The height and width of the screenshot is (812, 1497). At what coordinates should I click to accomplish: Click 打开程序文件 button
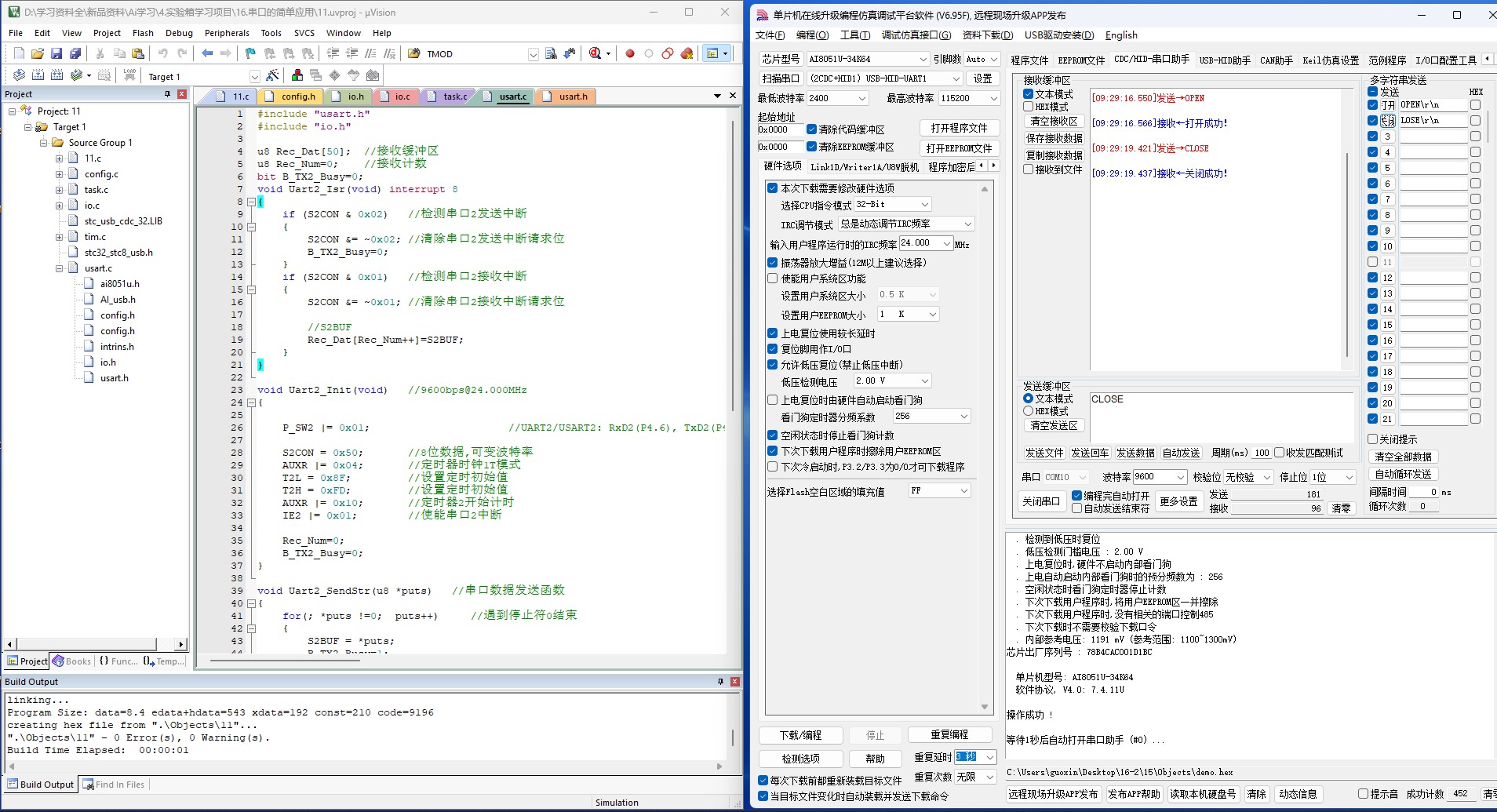959,128
